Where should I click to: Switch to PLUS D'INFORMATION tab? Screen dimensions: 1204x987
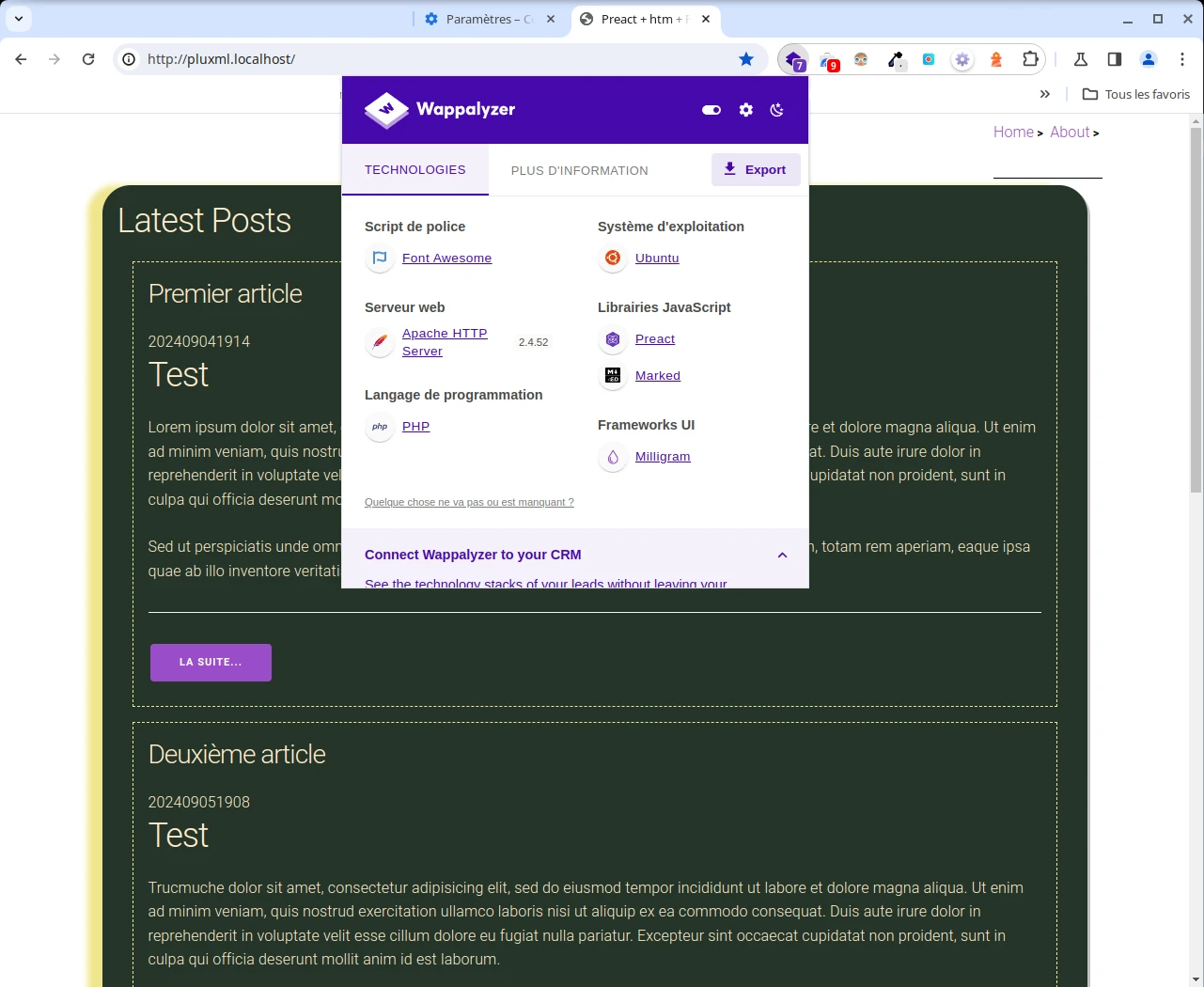[x=580, y=170]
